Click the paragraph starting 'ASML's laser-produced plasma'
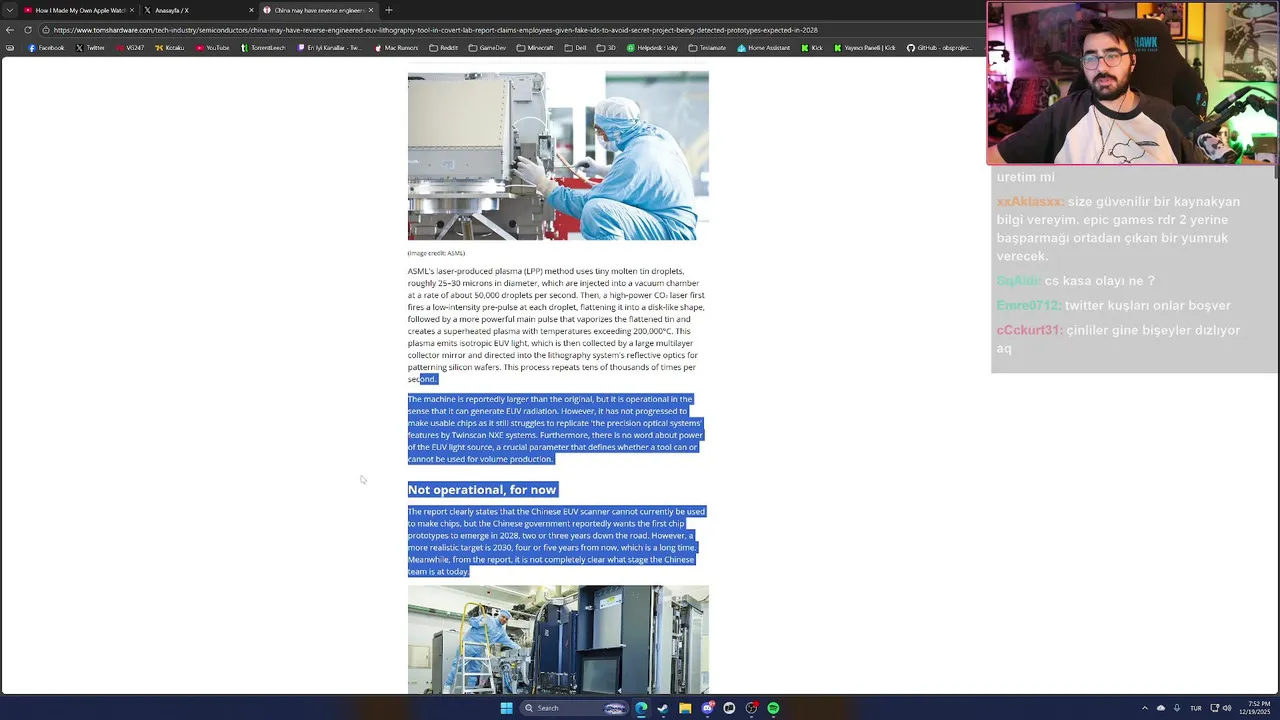Viewport: 1280px width, 720px height. [x=556, y=325]
